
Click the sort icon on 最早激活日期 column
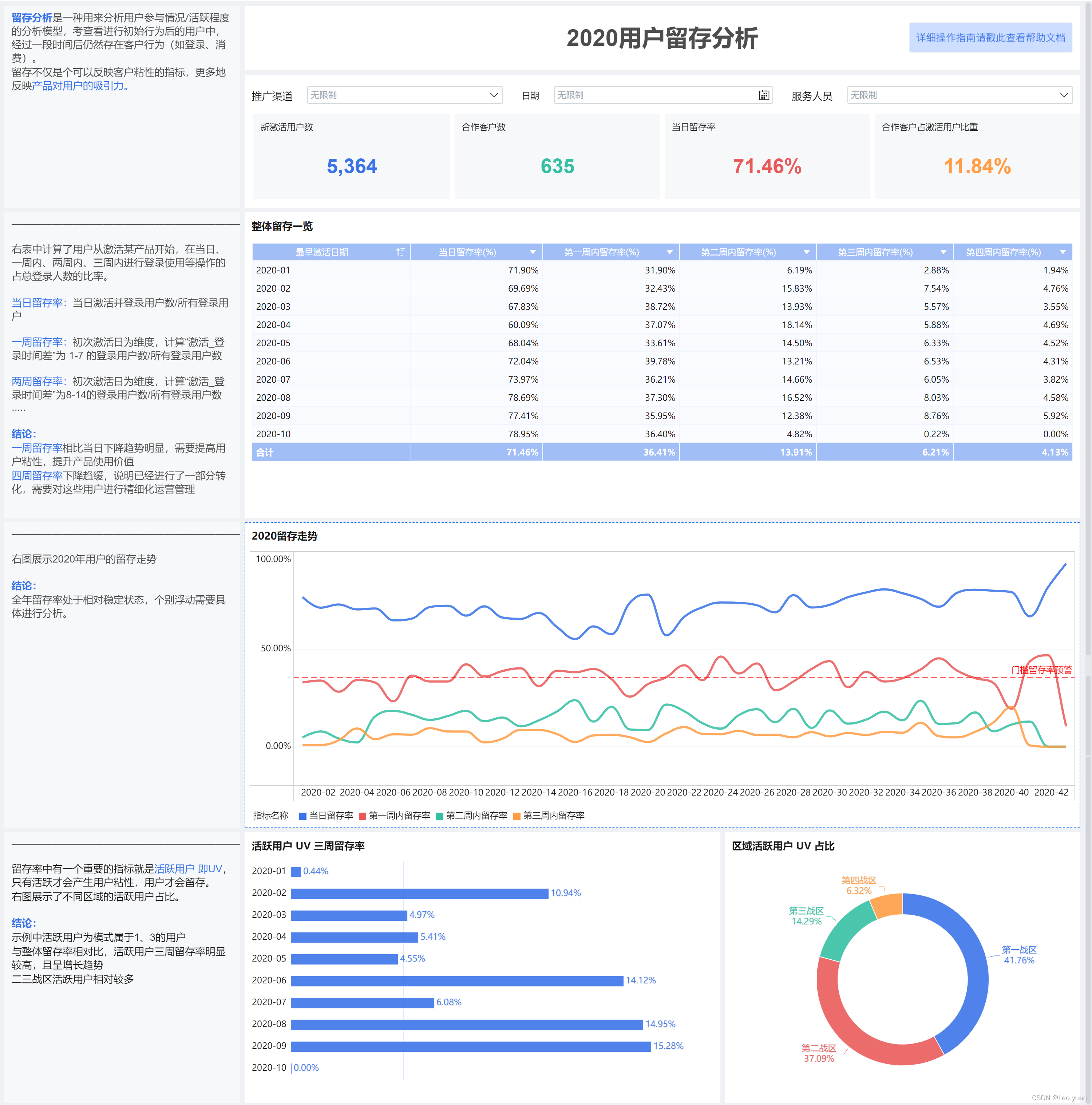pos(400,252)
